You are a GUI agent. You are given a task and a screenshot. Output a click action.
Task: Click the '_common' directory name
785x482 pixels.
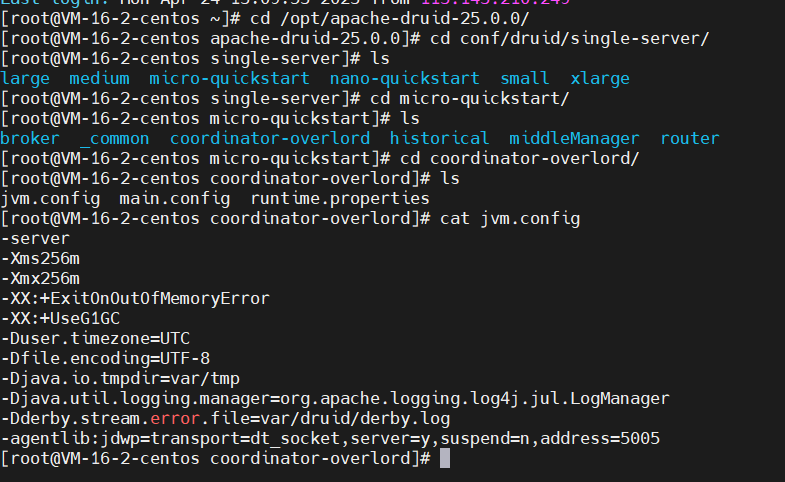pyautogui.click(x=114, y=138)
